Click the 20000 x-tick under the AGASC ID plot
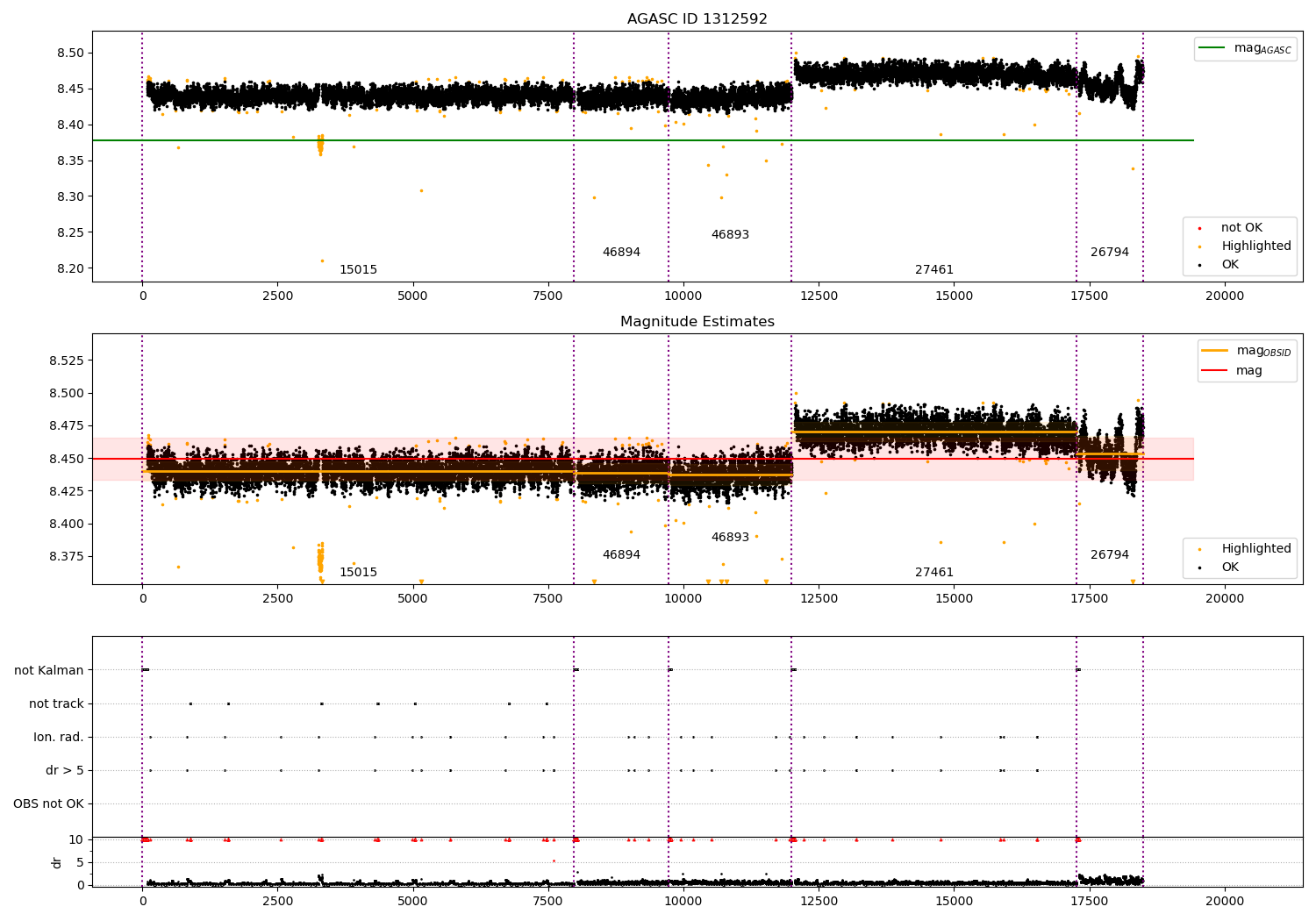 click(1224, 296)
